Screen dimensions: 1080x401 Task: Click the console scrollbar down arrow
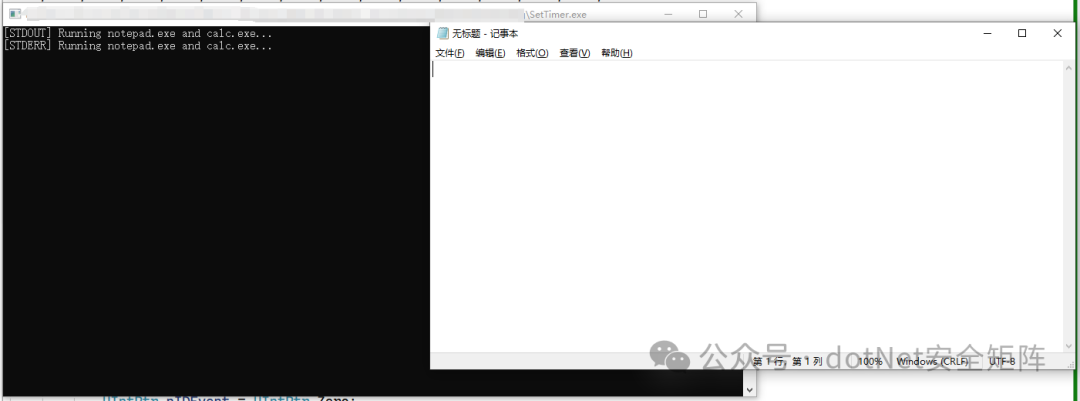click(749, 390)
